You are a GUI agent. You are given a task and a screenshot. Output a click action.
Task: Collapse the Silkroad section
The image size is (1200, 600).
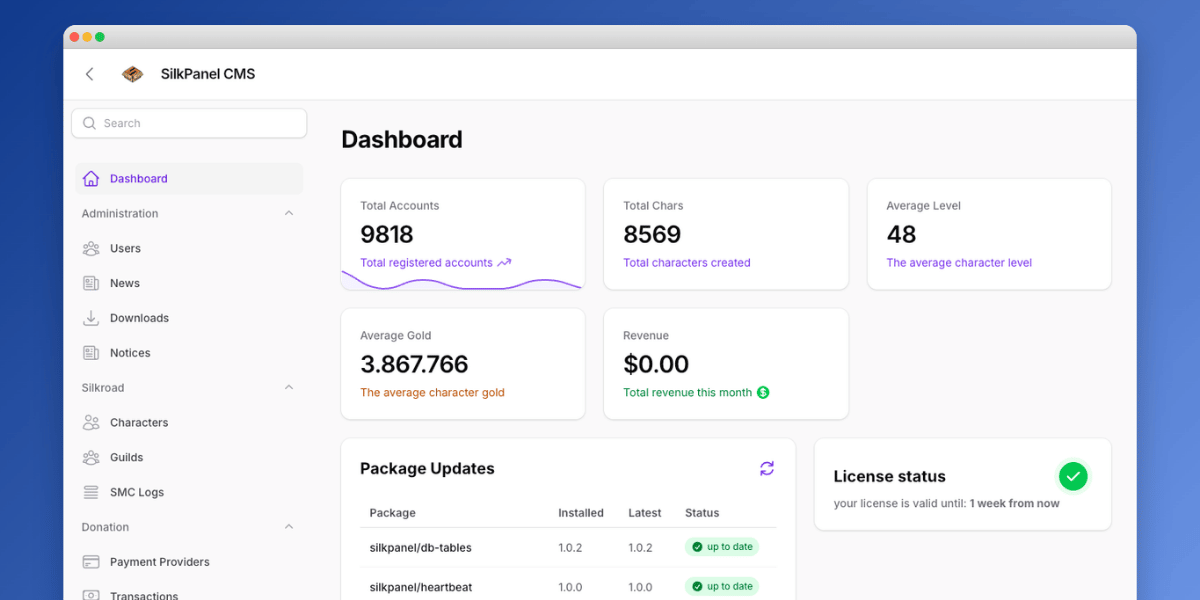[288, 387]
